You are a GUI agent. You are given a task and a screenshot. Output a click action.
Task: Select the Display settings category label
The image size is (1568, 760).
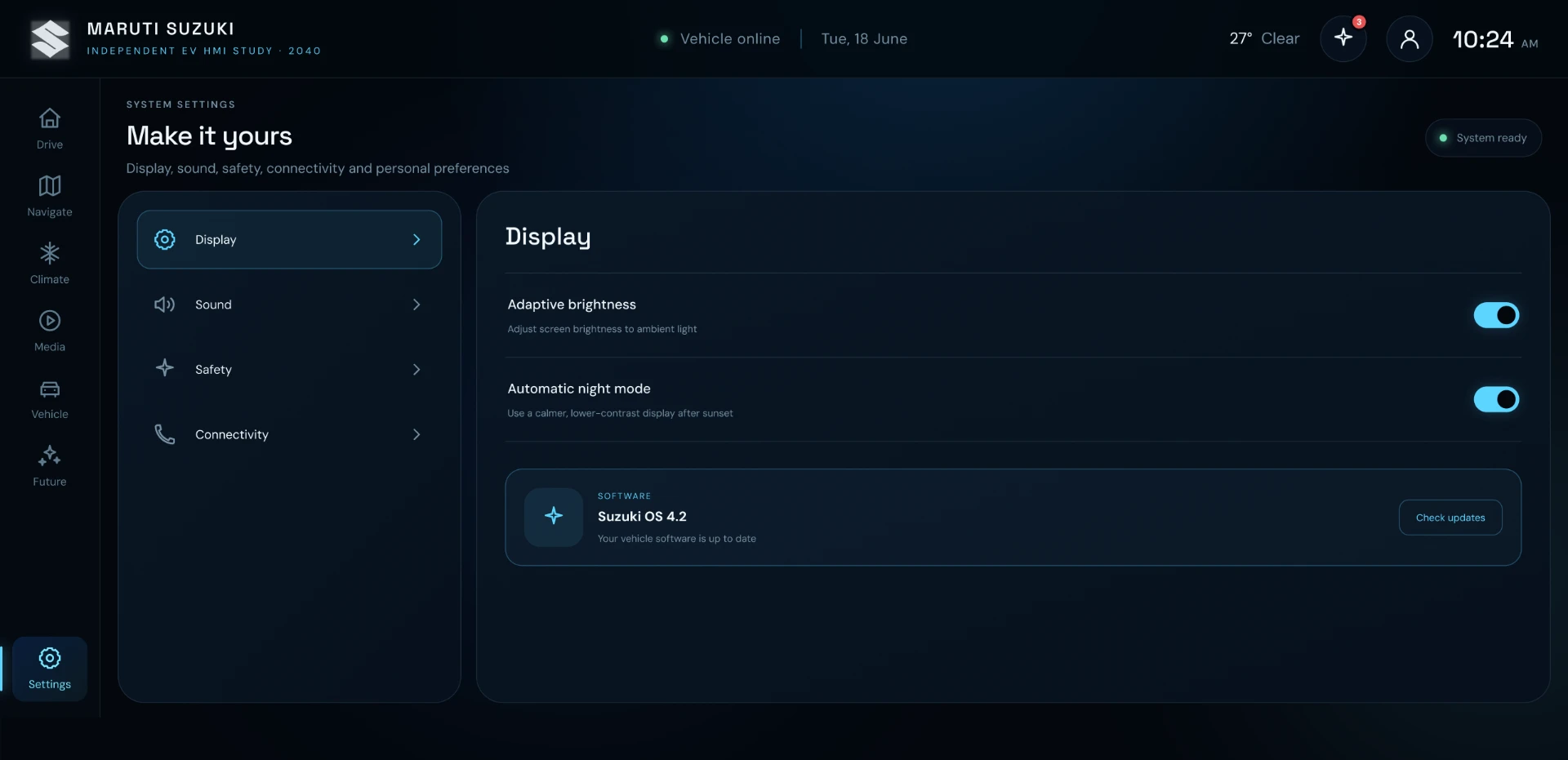216,239
